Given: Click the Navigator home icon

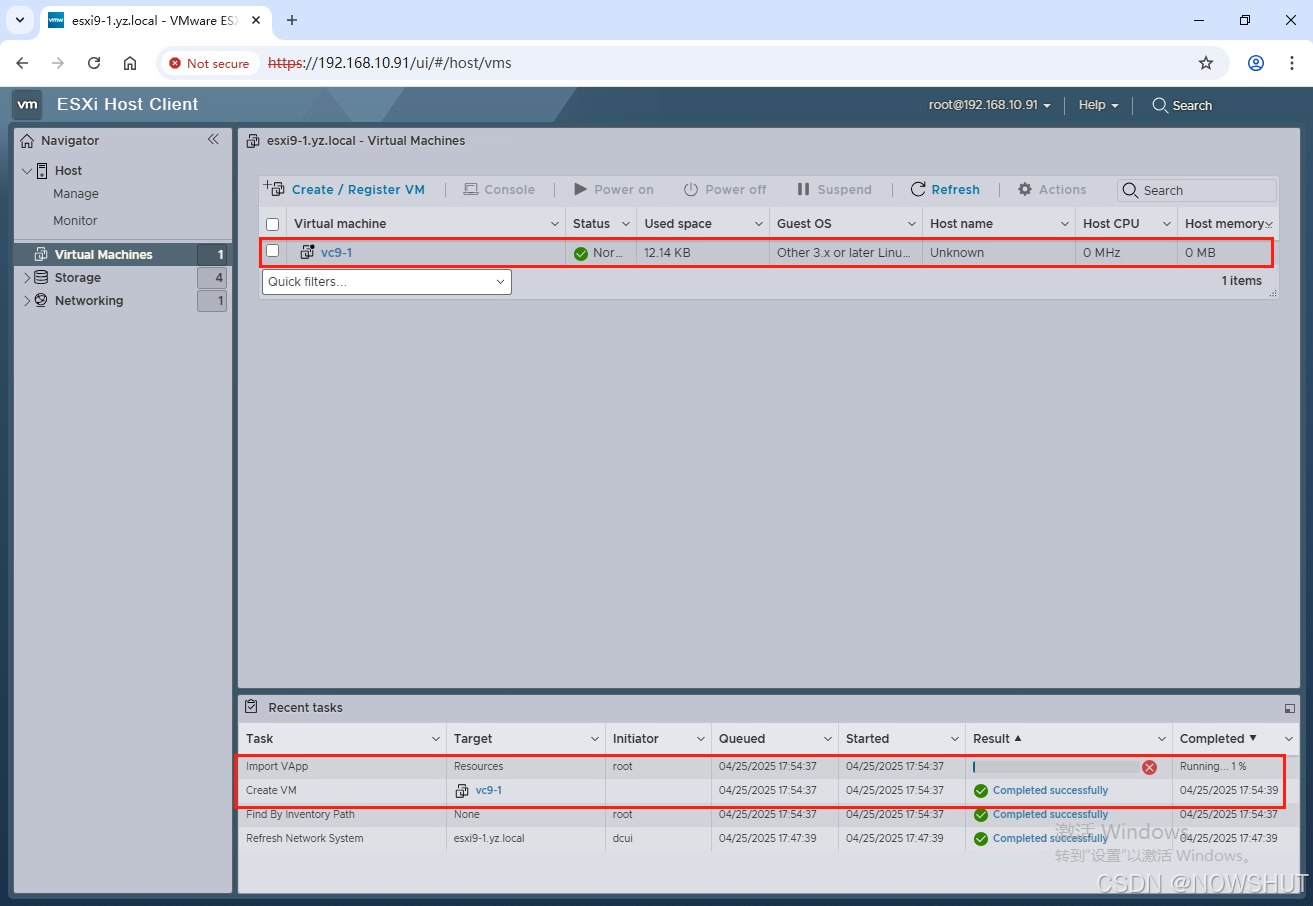Looking at the screenshot, I should (x=27, y=141).
